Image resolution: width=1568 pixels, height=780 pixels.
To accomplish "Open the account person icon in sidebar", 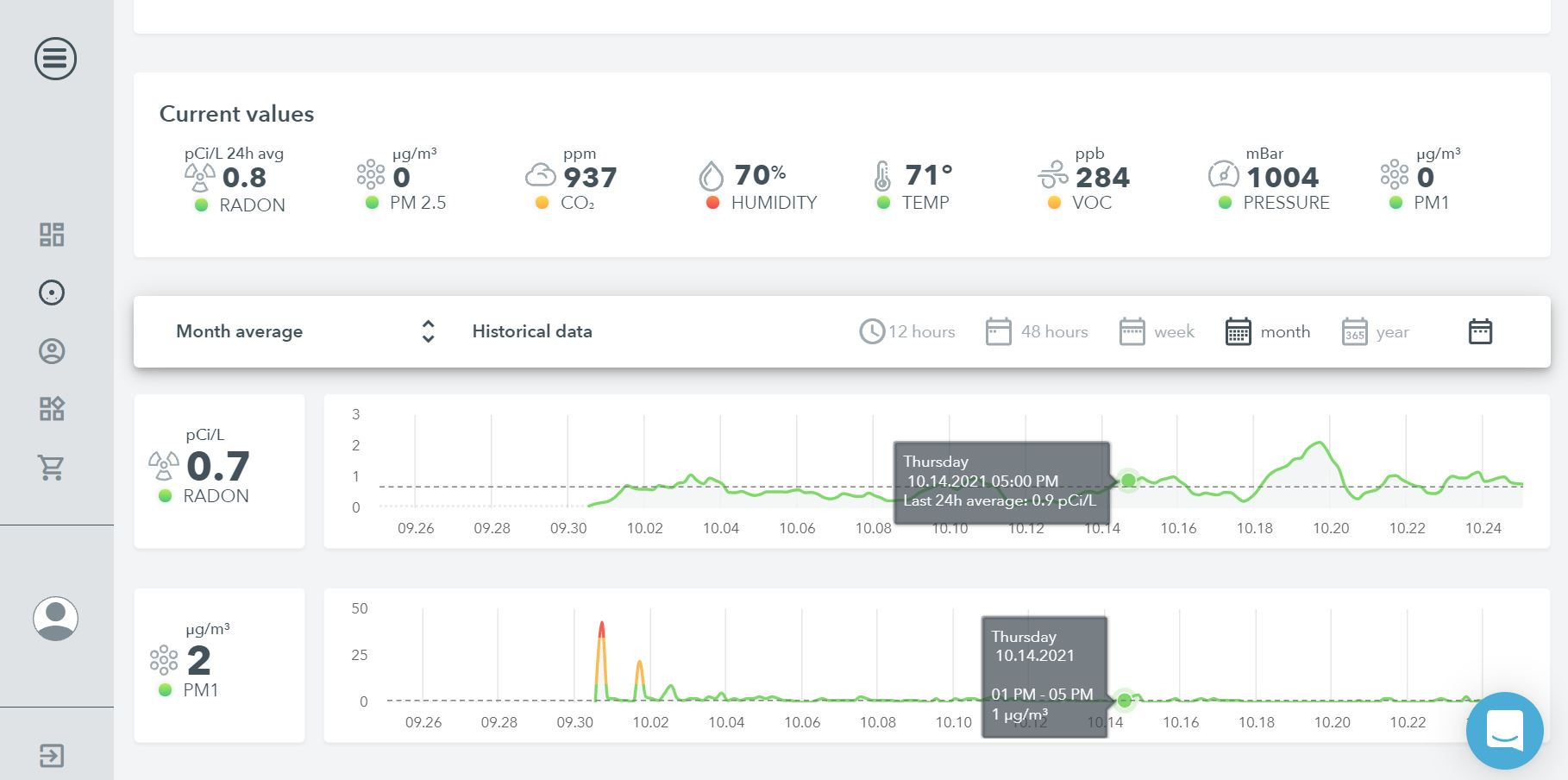I will pos(52,351).
